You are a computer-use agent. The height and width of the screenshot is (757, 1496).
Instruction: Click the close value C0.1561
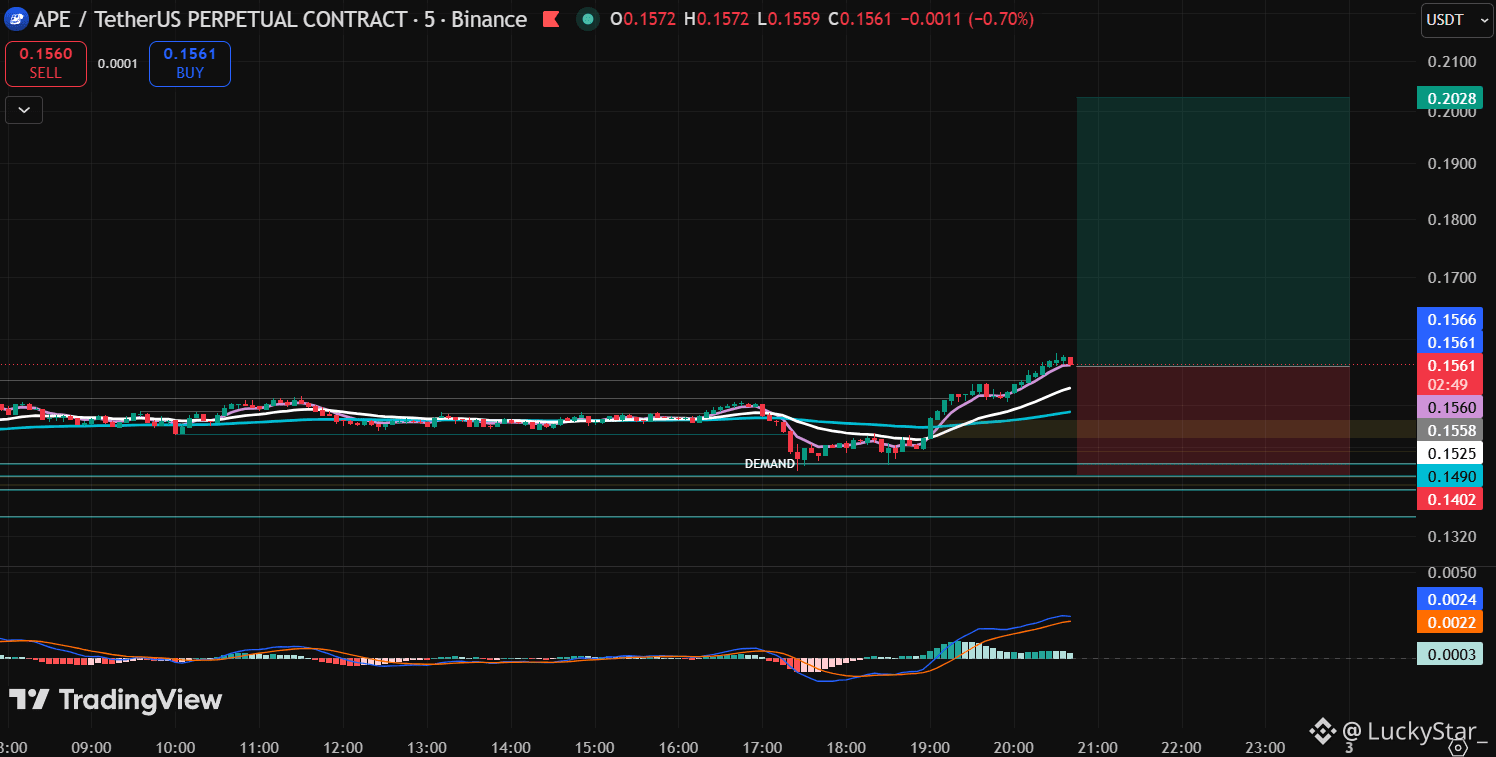[861, 19]
